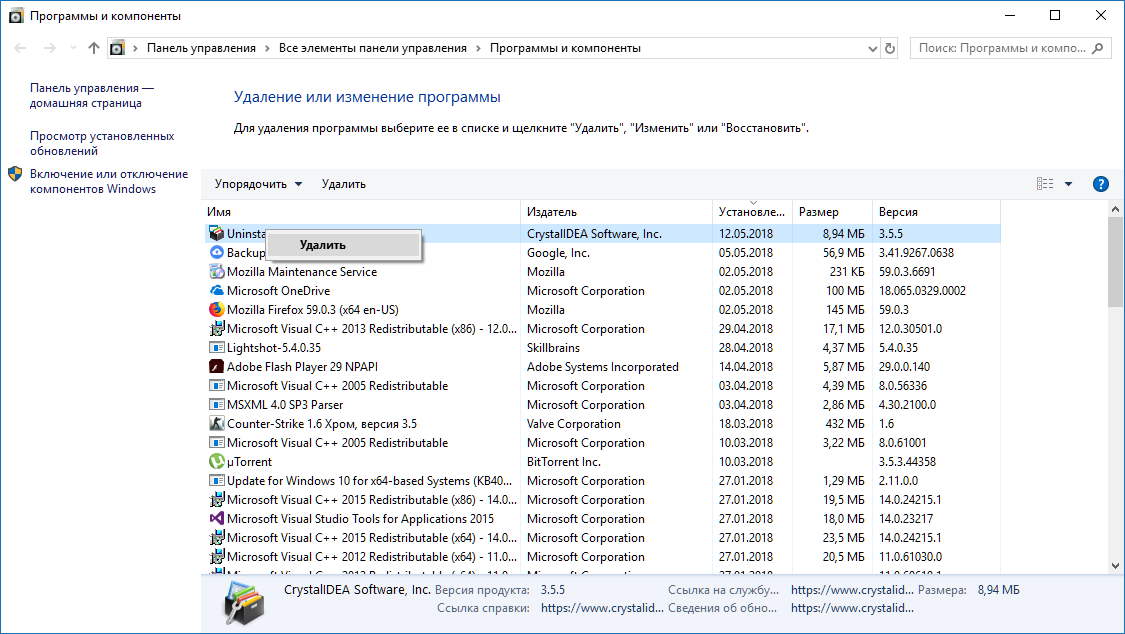This screenshot has height=634, width=1125.
Task: Click the Backup and Sync icon from Google row
Action: coord(217,252)
